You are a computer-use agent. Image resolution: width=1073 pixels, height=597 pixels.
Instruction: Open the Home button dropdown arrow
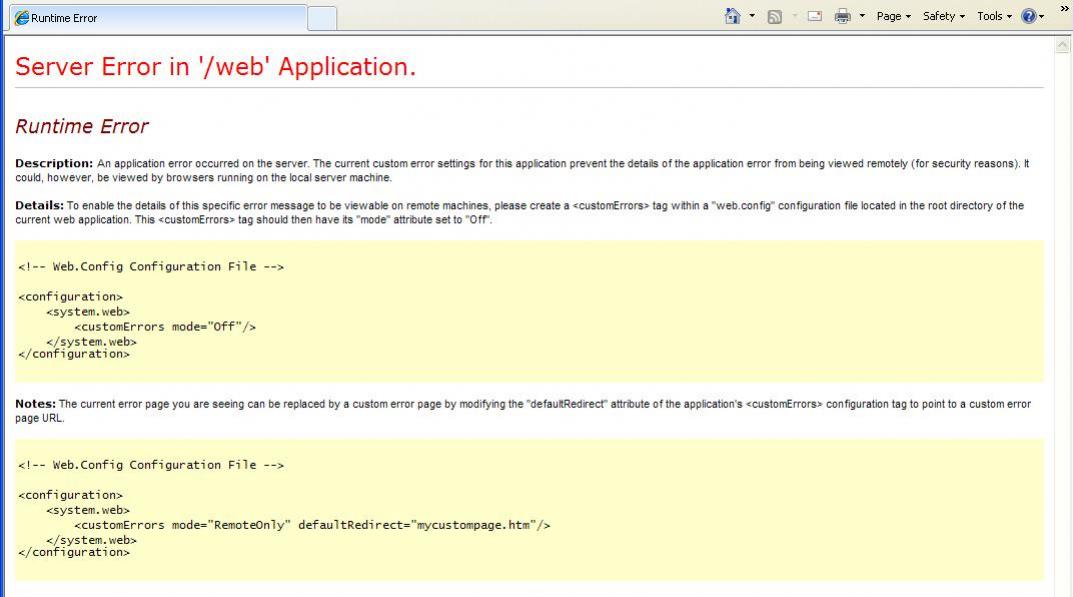coord(752,16)
